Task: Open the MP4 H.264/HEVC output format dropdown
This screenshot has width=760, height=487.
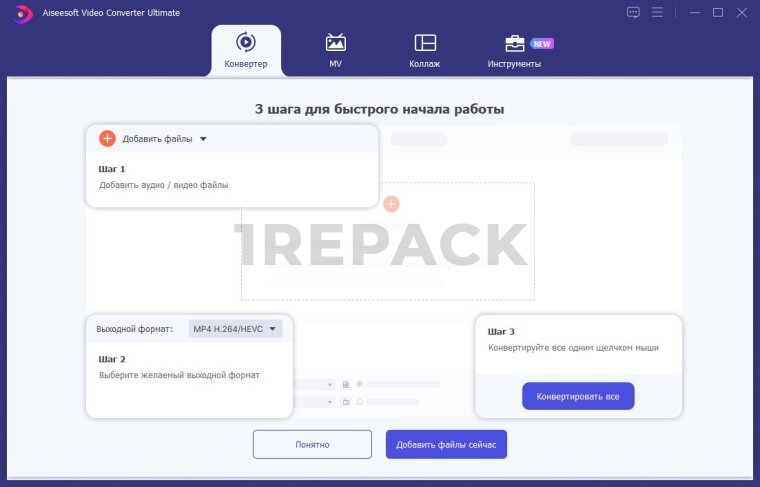Action: point(236,328)
